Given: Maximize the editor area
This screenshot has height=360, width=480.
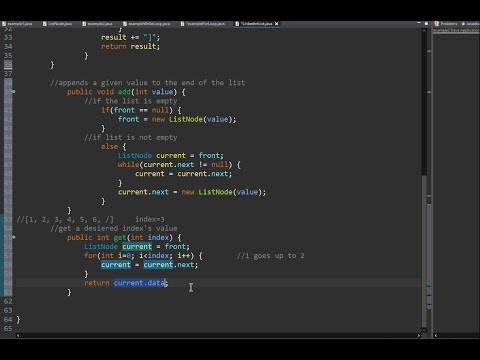Looking at the screenshot, I should [426, 24].
